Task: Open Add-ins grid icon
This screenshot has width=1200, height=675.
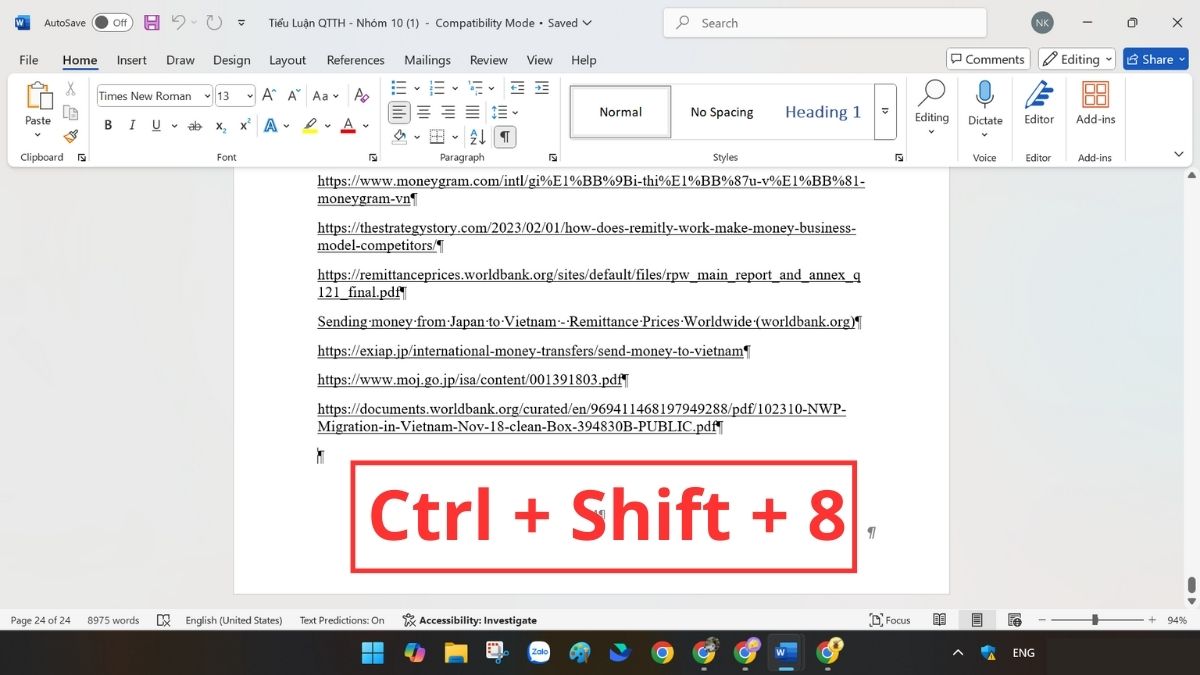Action: tap(1095, 95)
